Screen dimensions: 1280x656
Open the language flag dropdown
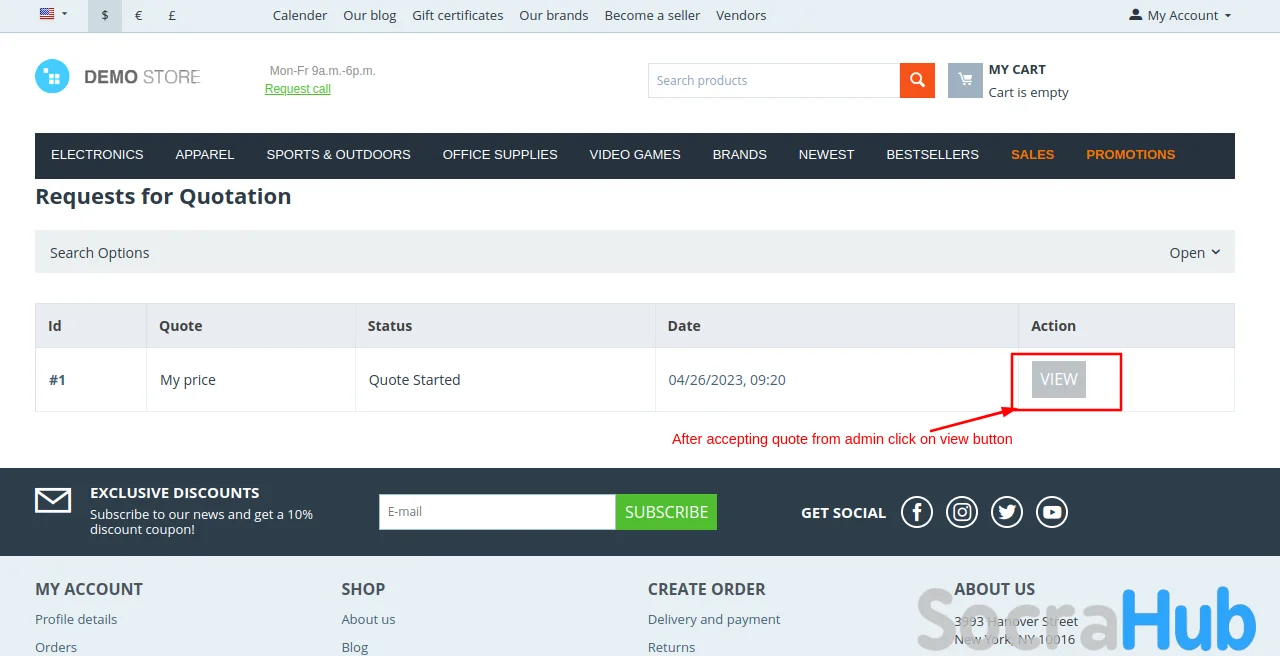tap(53, 14)
